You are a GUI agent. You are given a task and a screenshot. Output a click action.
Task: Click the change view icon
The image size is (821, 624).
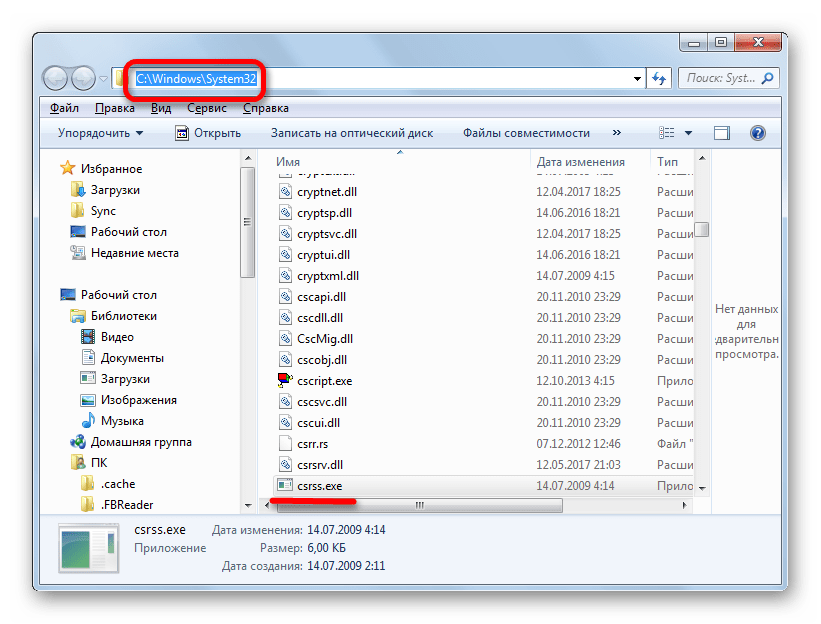tap(666, 133)
